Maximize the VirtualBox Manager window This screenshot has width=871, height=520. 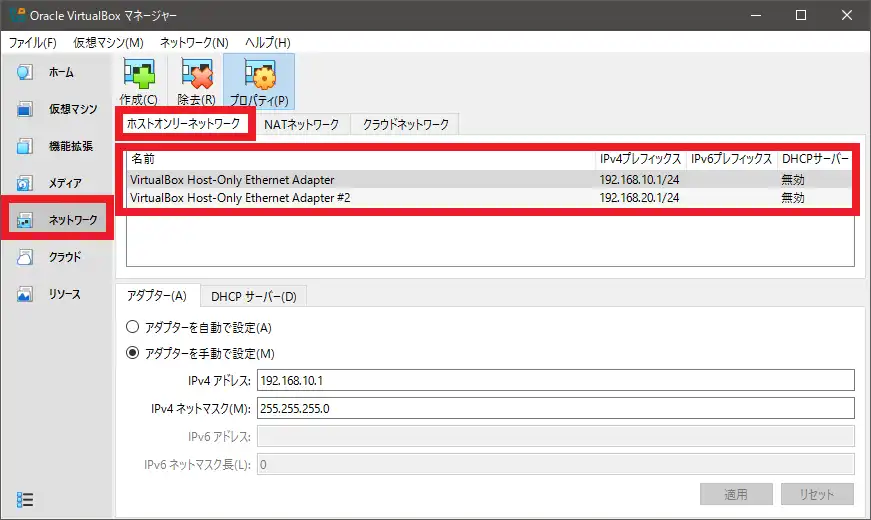(x=801, y=15)
